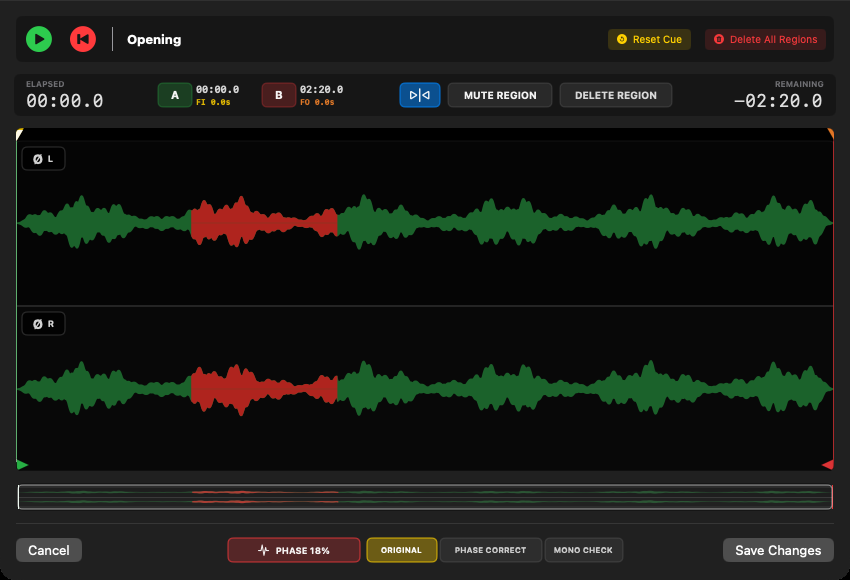Click the DELETE REGION button
The width and height of the screenshot is (850, 580).
click(616, 95)
